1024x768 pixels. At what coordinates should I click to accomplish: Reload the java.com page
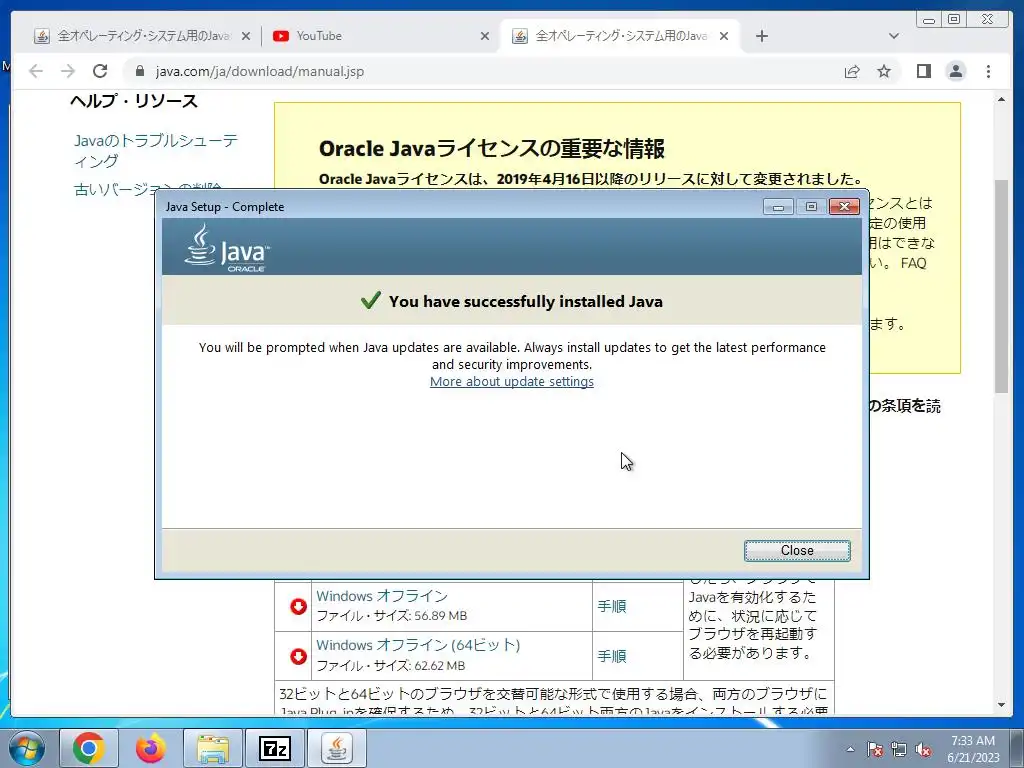click(x=100, y=71)
